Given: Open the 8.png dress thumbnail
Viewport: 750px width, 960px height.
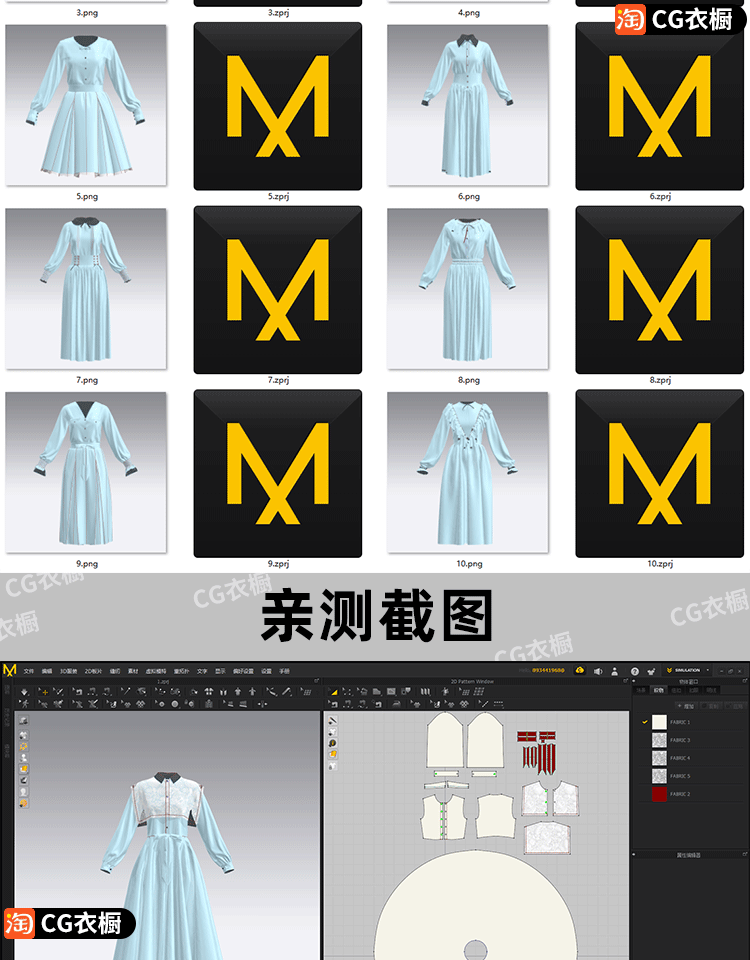Looking at the screenshot, I should tap(468, 289).
